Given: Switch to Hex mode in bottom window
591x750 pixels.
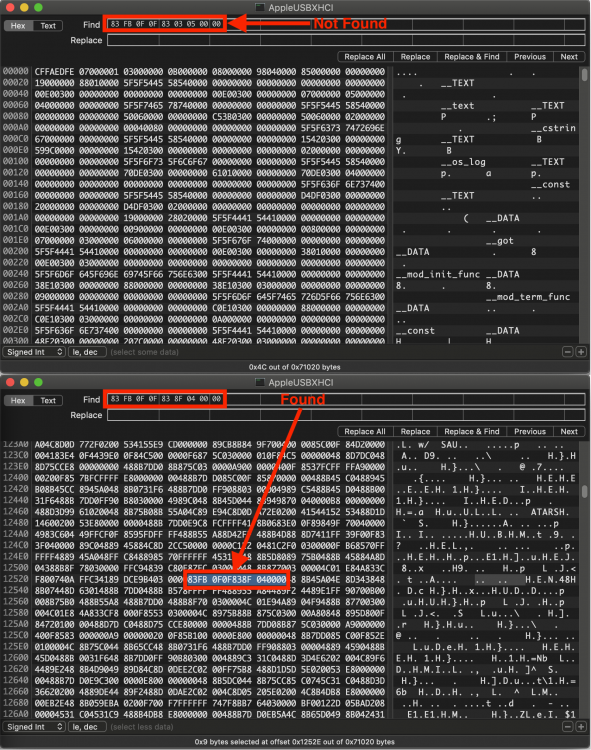Looking at the screenshot, I should [x=18, y=400].
